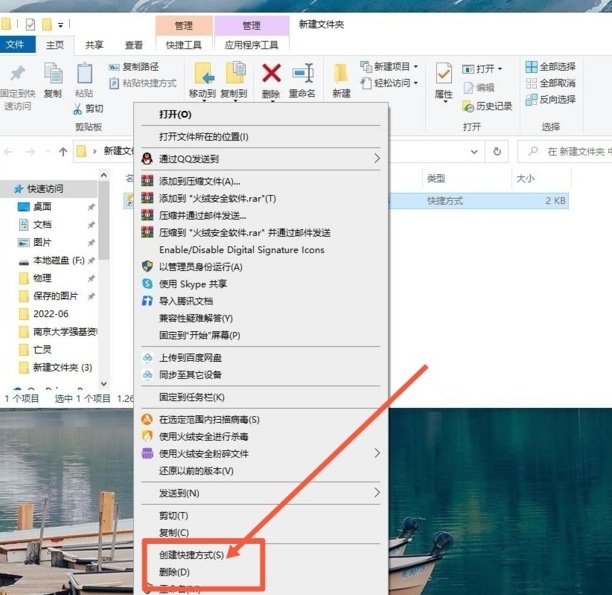
Task: Choose 打开文件所在的位置(I) in context menu
Action: [203, 136]
